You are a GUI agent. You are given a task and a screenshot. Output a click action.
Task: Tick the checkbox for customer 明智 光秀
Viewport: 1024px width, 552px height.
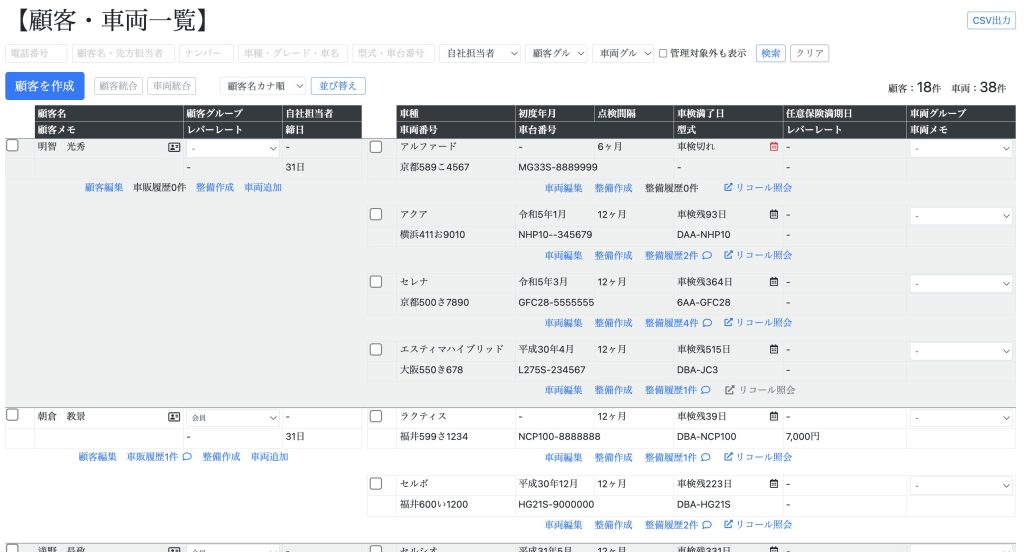click(x=12, y=145)
